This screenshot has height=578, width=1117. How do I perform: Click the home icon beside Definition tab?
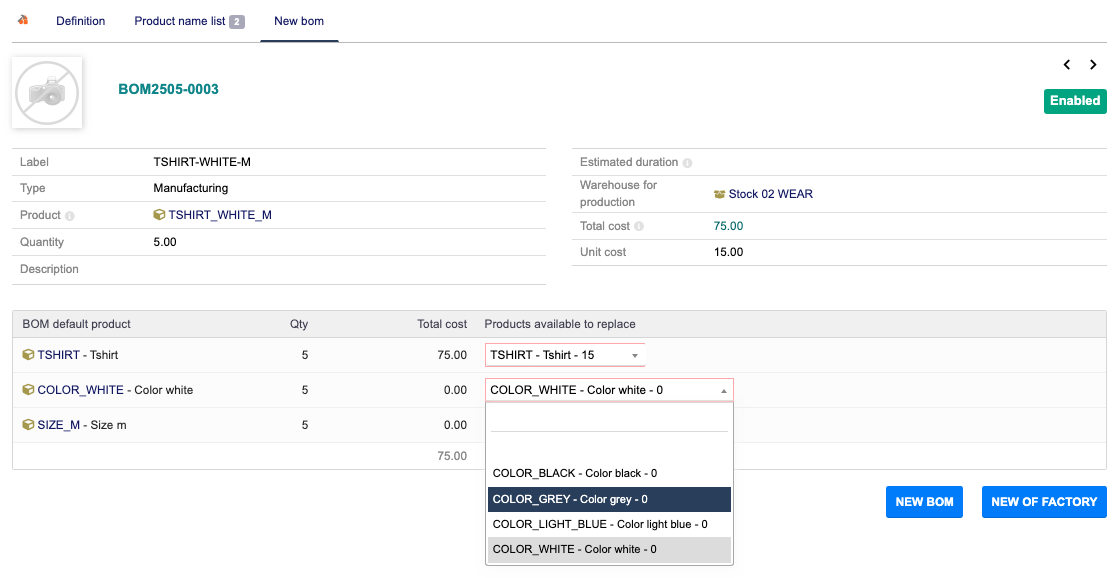pyautogui.click(x=23, y=20)
